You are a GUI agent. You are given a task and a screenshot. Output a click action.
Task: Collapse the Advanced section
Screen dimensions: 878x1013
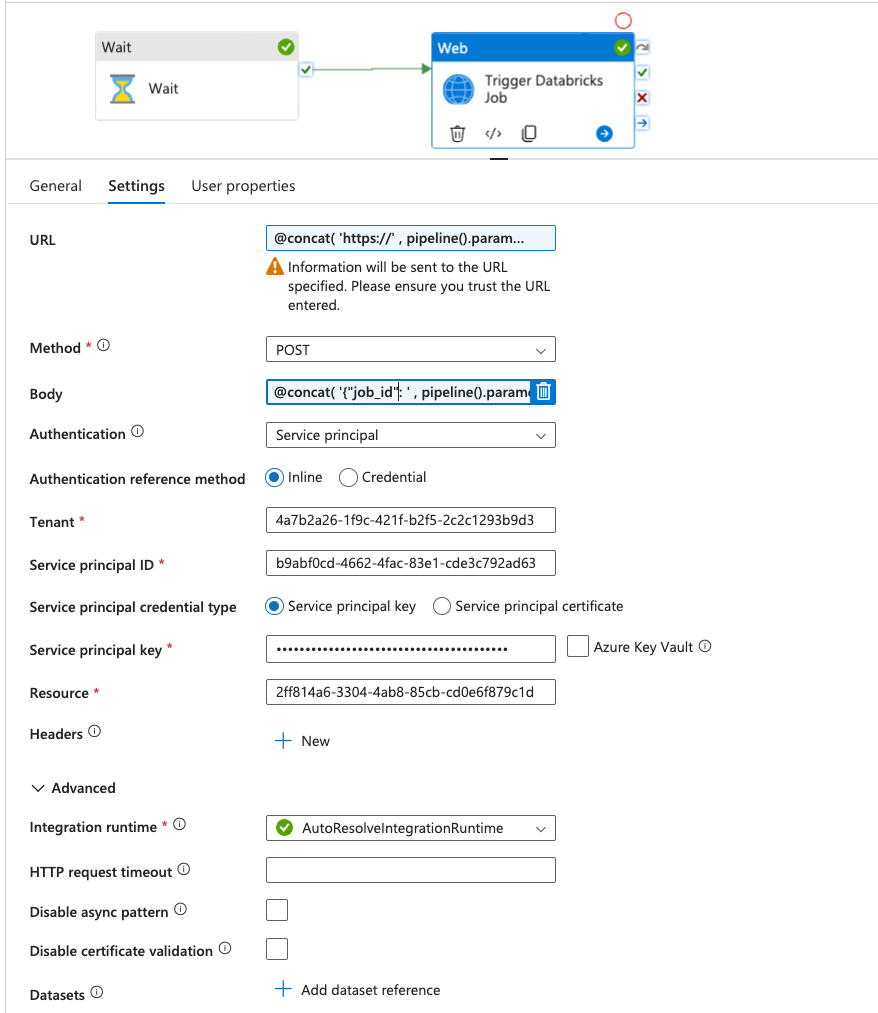click(x=38, y=788)
